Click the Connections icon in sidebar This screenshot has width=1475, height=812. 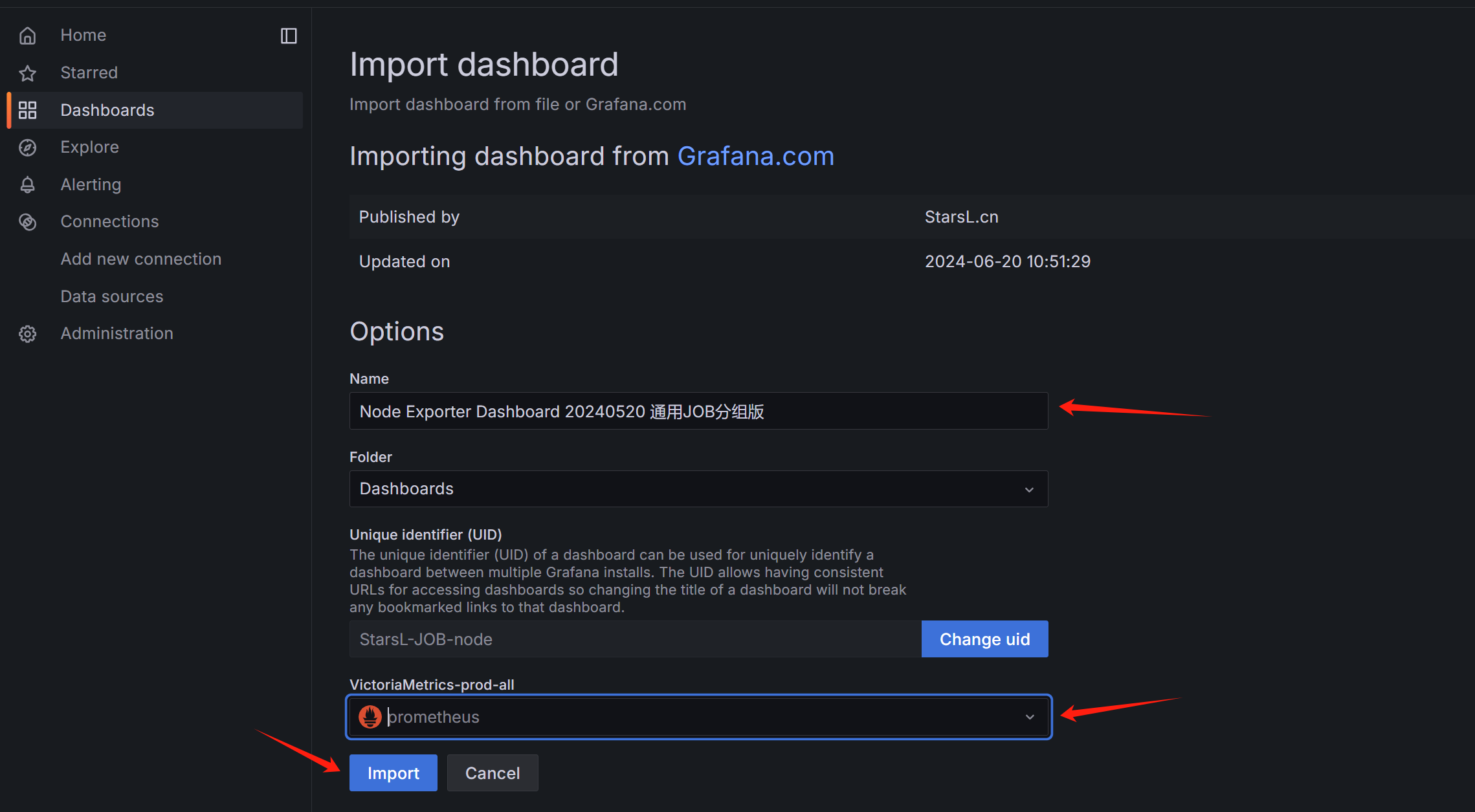(27, 222)
